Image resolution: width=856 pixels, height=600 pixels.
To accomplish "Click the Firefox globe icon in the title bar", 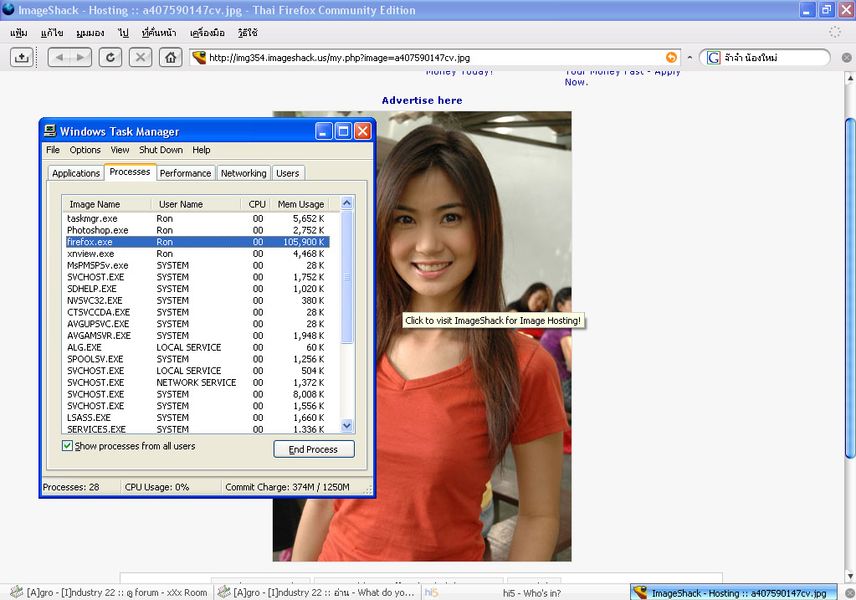I will 8,9.
